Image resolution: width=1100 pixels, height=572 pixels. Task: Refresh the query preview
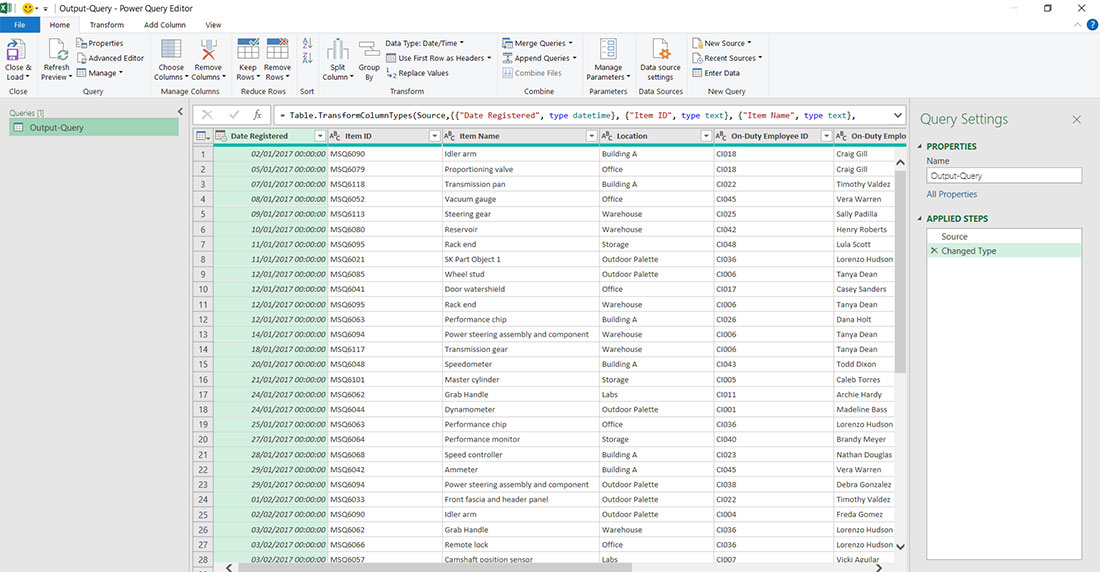[57, 60]
